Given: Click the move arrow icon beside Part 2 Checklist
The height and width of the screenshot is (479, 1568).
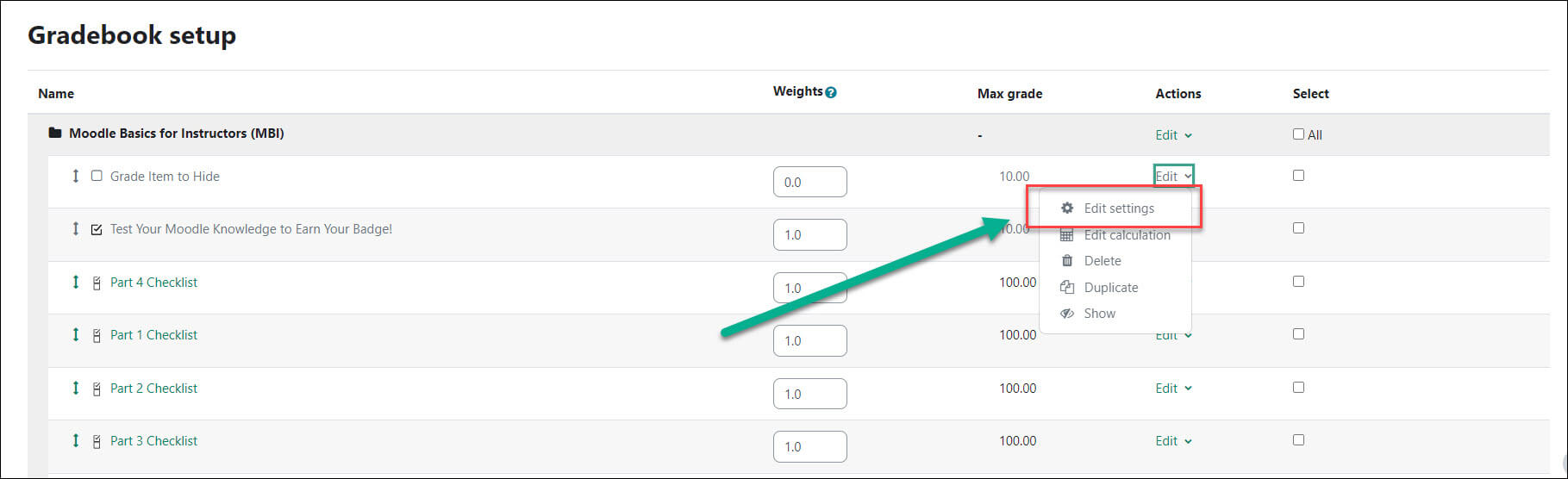Looking at the screenshot, I should 76,388.
